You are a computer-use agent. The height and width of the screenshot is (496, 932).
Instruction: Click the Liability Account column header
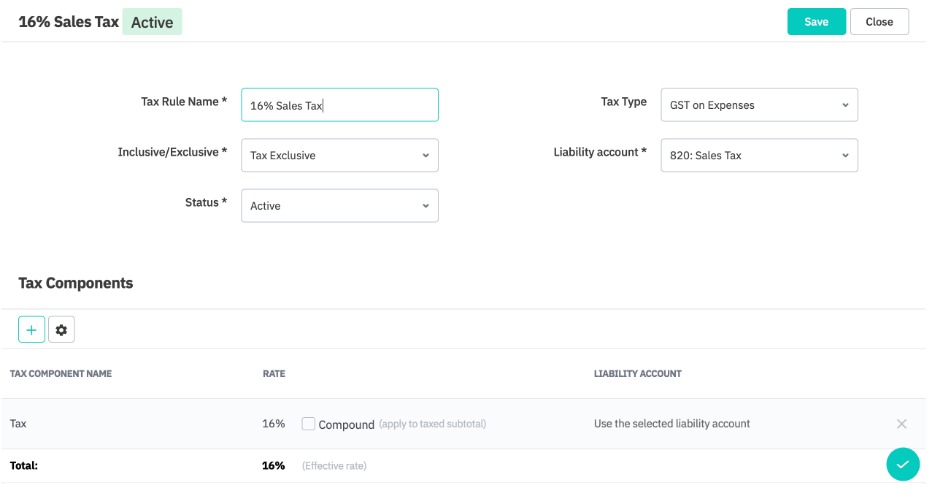(x=637, y=374)
